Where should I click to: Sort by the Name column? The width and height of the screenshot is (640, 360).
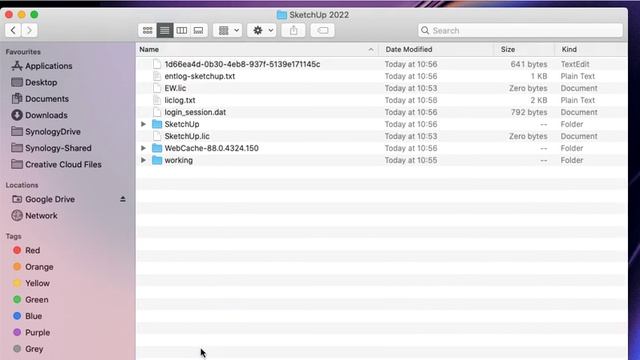point(149,49)
